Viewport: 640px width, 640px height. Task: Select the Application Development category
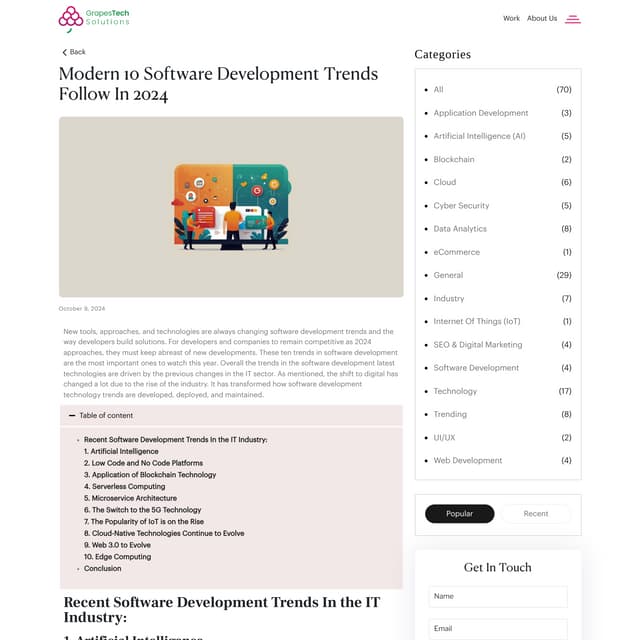click(x=480, y=113)
